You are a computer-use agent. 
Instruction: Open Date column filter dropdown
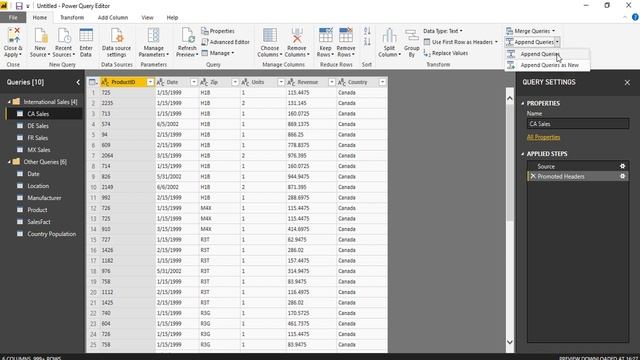[x=194, y=82]
